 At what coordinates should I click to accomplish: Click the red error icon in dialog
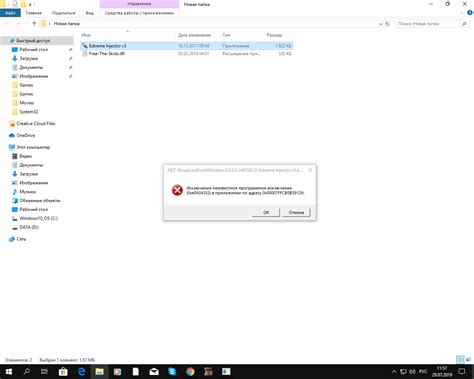point(177,190)
